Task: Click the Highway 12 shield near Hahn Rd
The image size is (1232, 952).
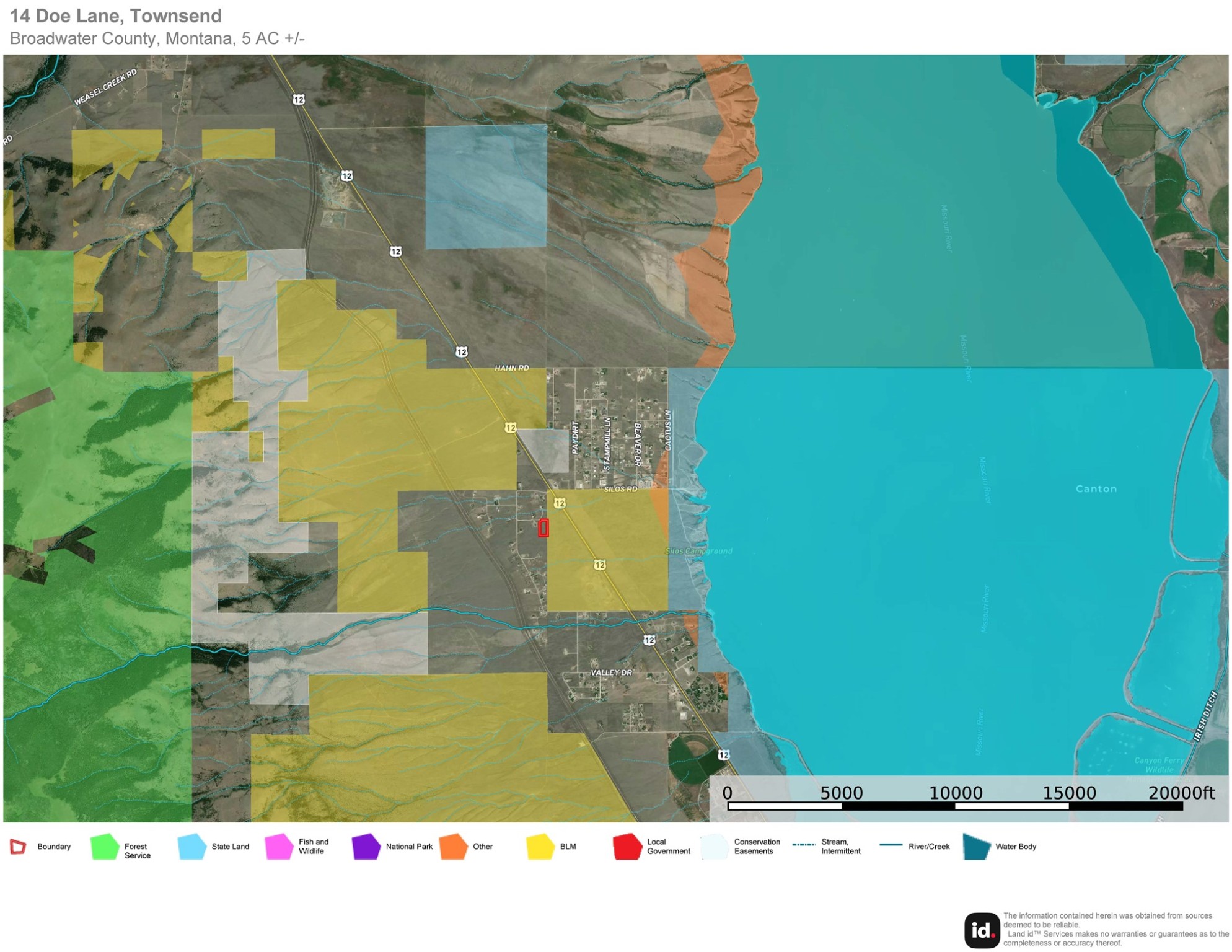Action: tap(461, 351)
